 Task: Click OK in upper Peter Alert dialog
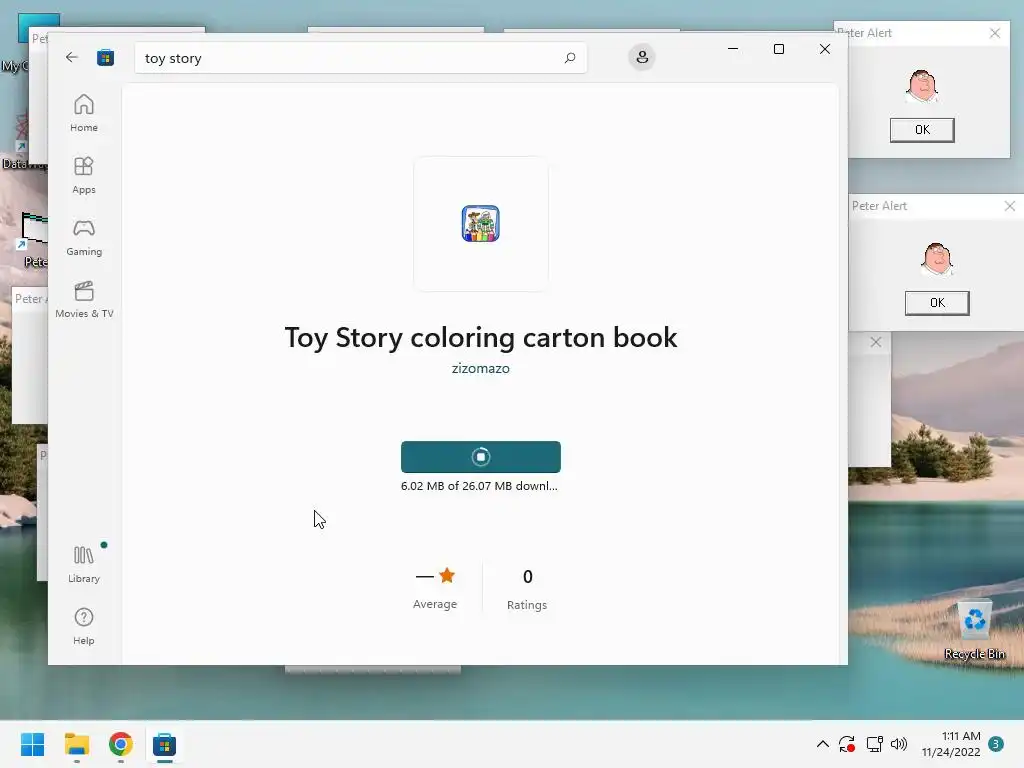922,130
